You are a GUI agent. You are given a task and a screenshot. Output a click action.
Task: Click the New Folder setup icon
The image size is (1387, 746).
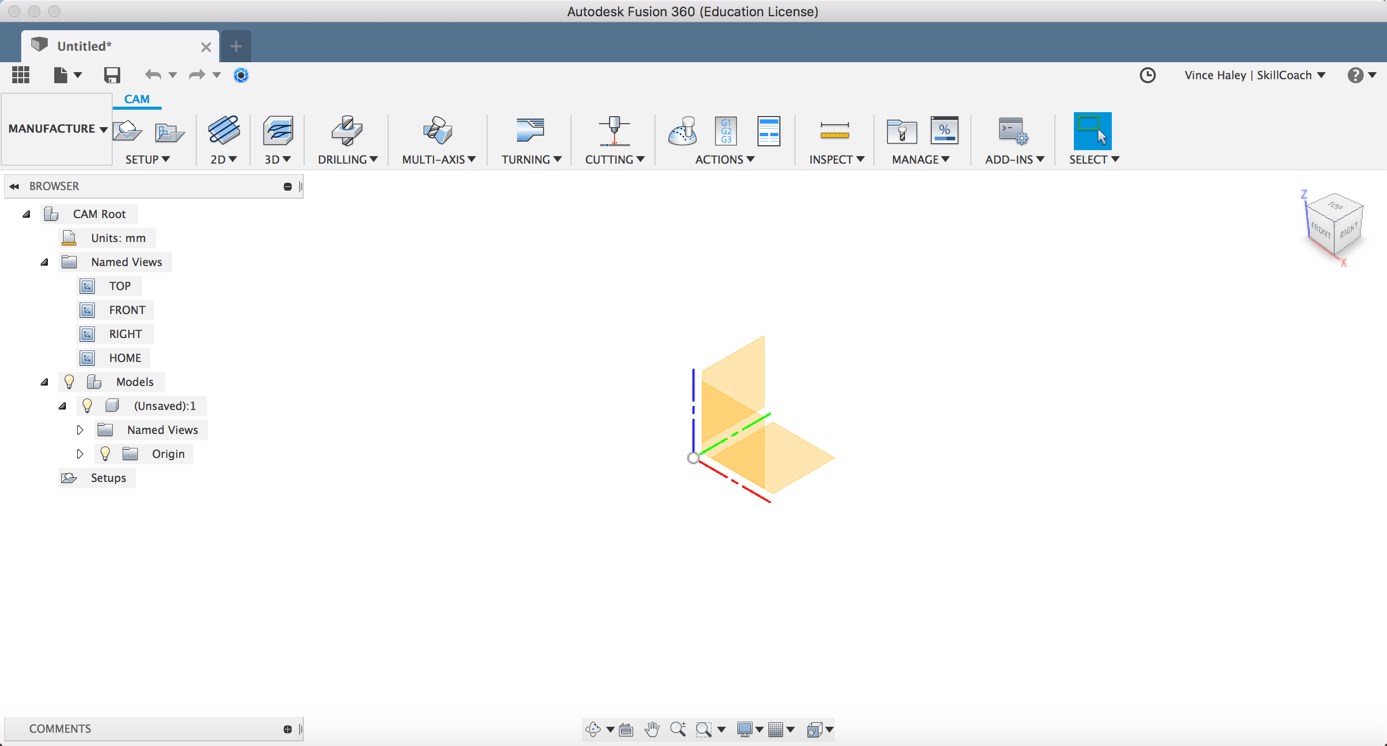(169, 131)
